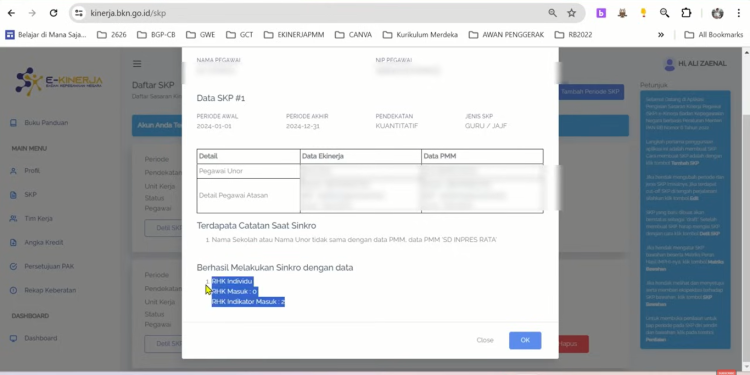This screenshot has height=375, width=750.
Task: Open the CANVA bookmark folder
Action: pos(353,34)
